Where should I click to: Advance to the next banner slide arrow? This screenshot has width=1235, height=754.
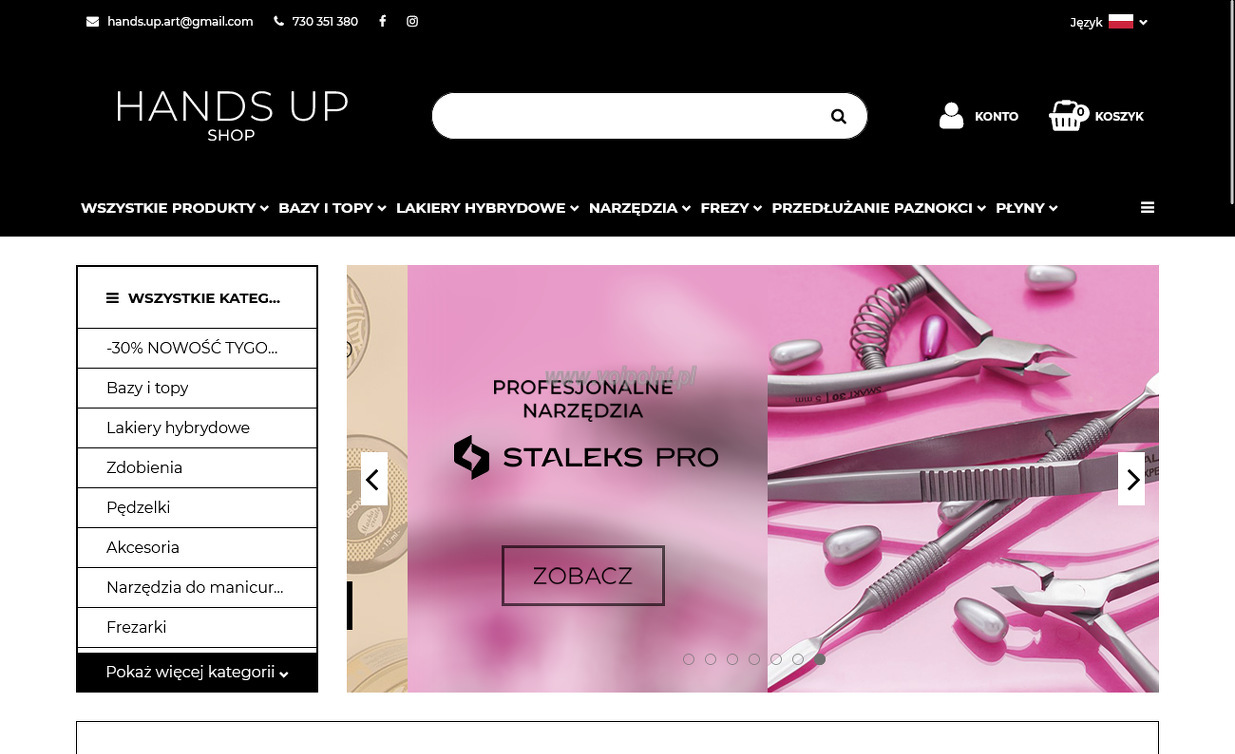pyautogui.click(x=1132, y=479)
